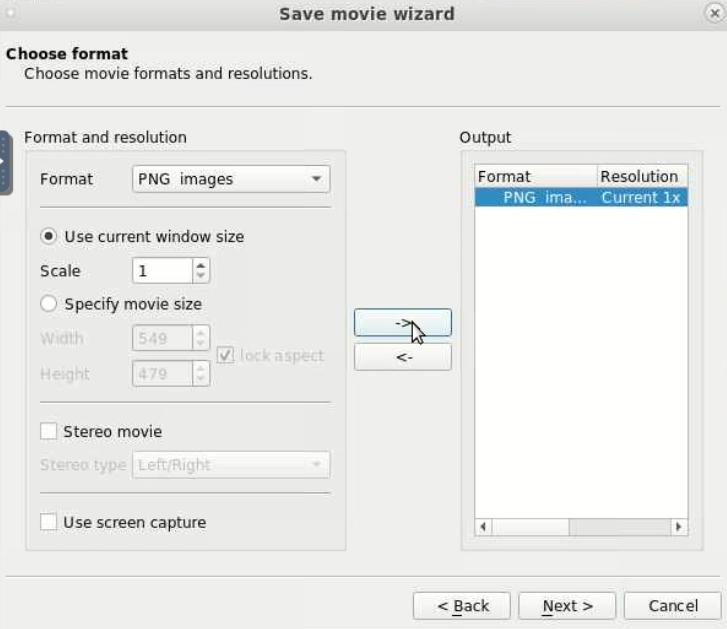Go back to previous wizard page
The width and height of the screenshot is (727, 629).
462,606
